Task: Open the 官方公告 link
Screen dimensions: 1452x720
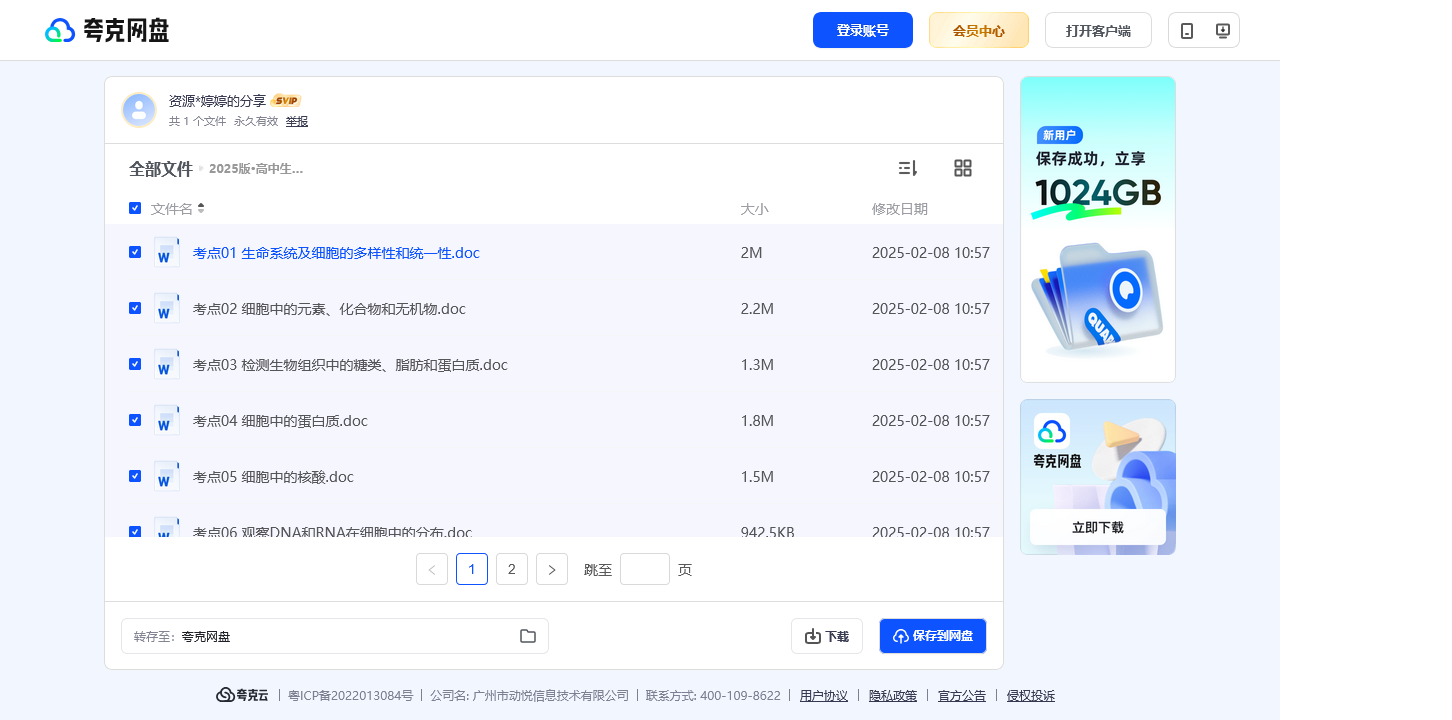Action: tap(962, 696)
